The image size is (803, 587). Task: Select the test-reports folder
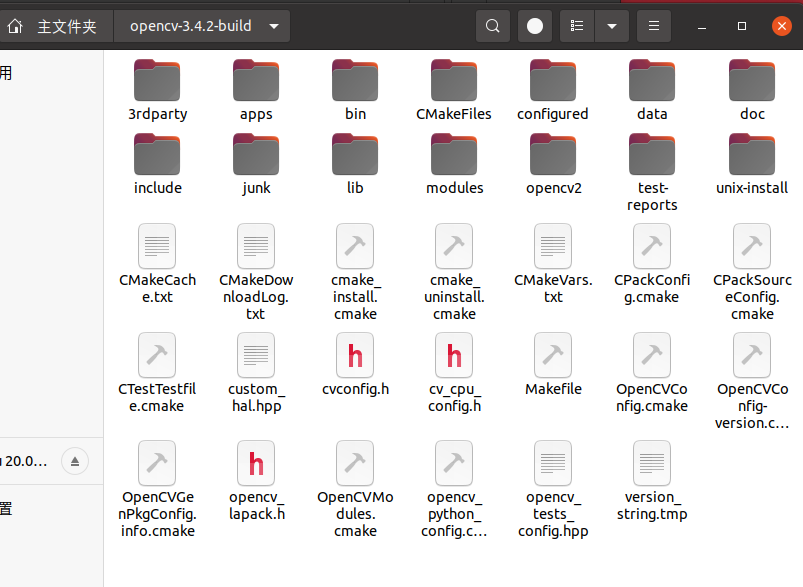click(652, 154)
